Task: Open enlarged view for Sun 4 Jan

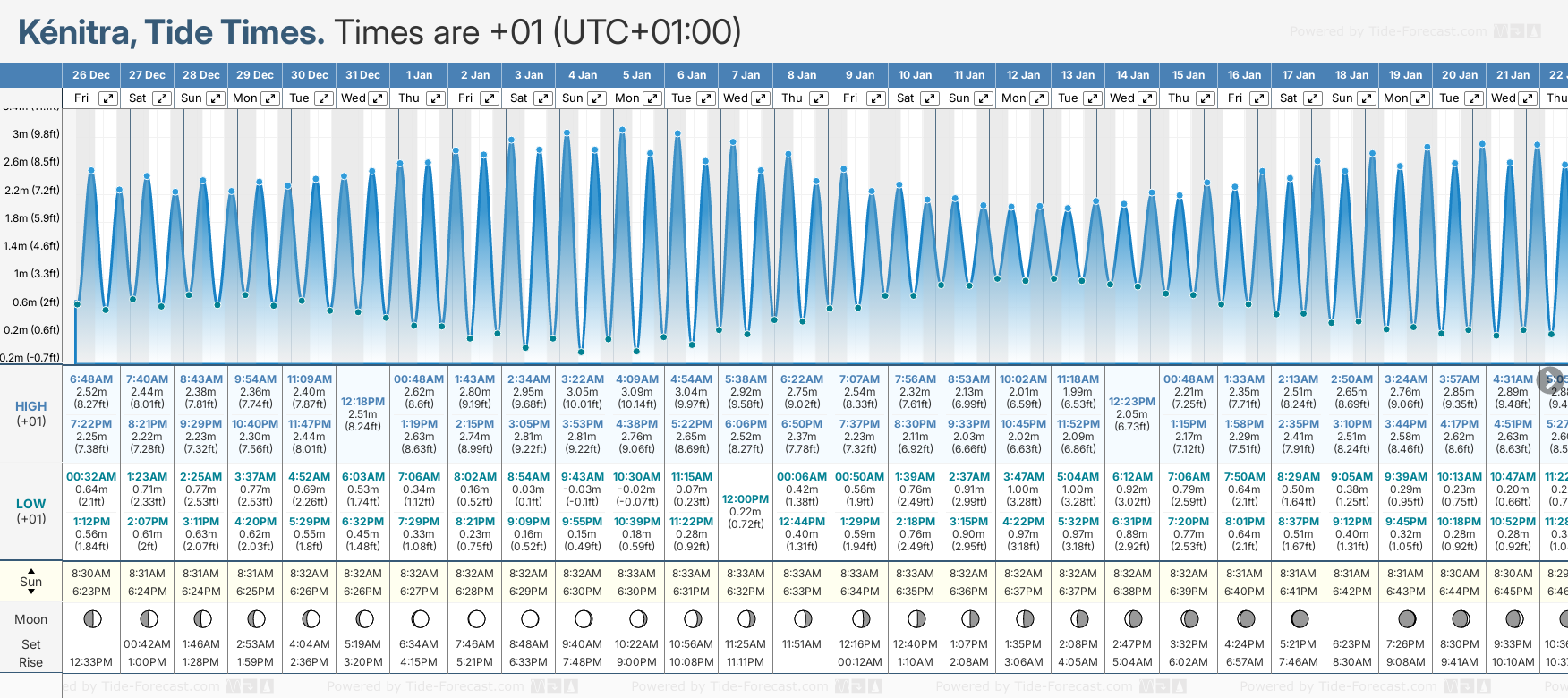Action: pos(597,98)
